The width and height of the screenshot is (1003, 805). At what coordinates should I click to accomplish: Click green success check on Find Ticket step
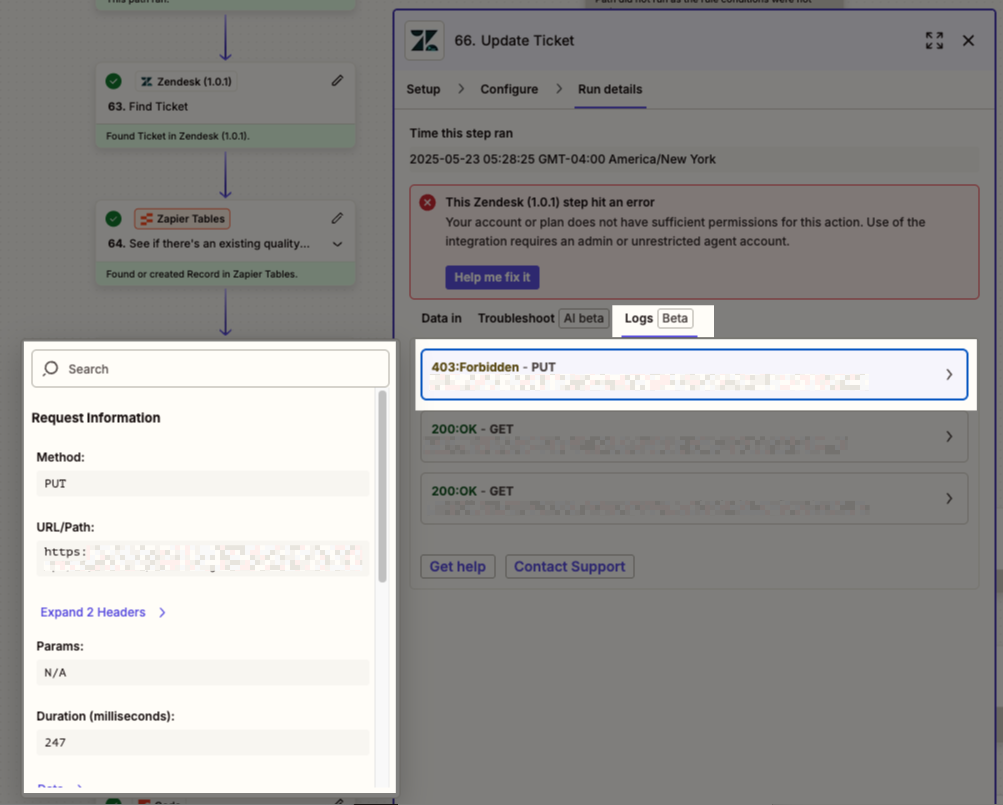(x=113, y=81)
